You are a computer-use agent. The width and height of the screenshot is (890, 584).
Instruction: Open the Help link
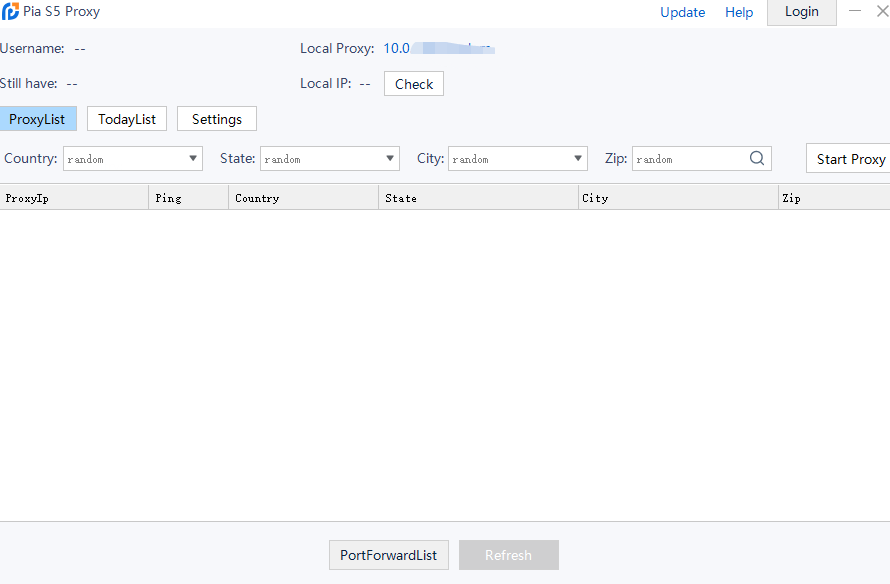739,12
